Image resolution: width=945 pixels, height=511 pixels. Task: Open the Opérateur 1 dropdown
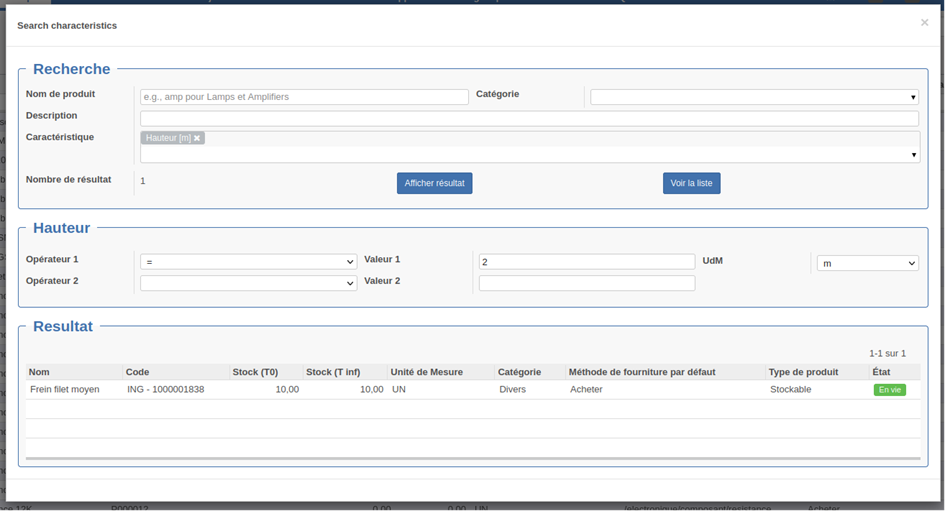(248, 262)
